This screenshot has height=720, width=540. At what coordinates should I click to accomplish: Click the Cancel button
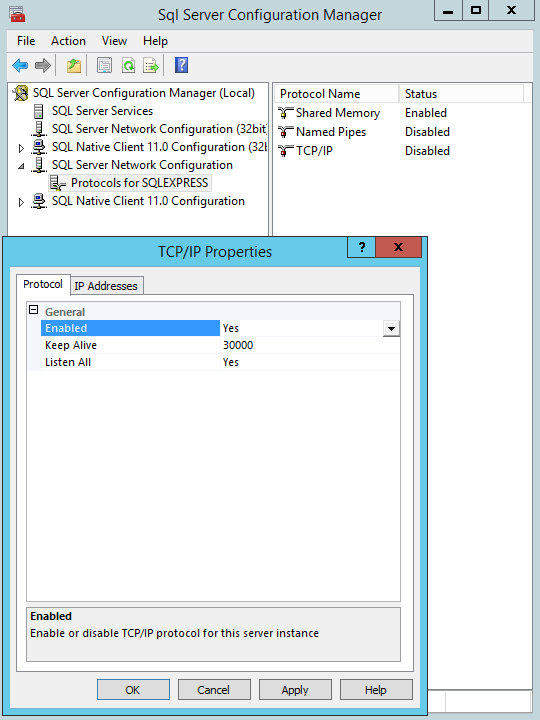(x=214, y=690)
